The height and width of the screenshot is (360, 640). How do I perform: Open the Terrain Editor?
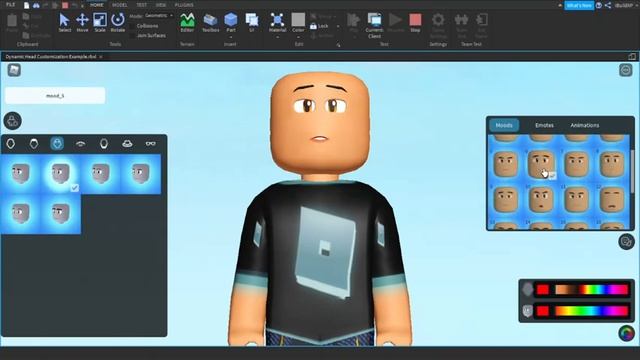click(x=187, y=22)
